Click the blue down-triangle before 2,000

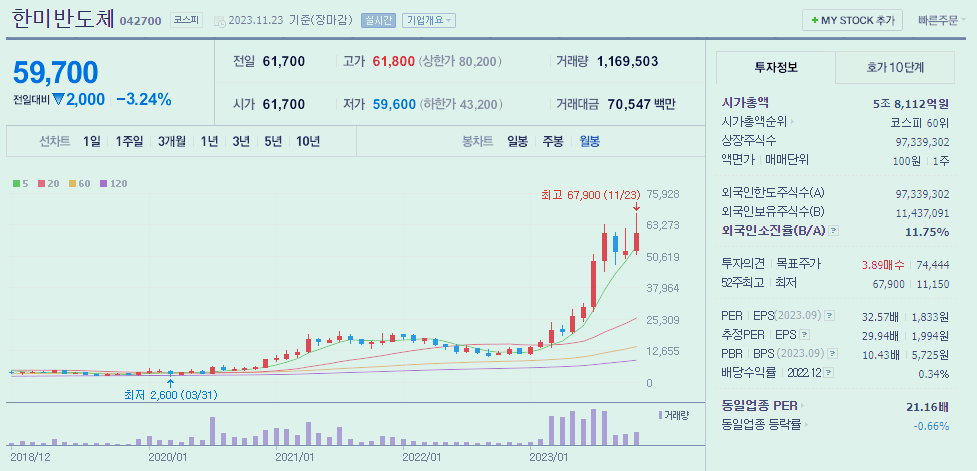(59, 100)
